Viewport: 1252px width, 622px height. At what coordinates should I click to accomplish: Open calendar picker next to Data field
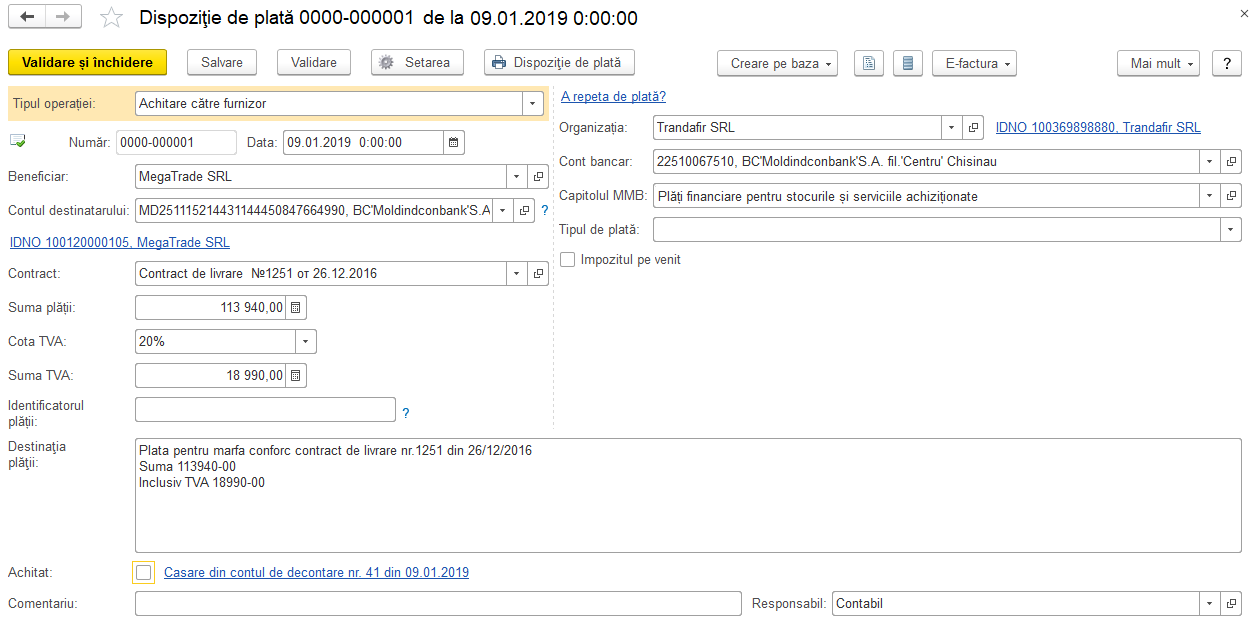[454, 143]
